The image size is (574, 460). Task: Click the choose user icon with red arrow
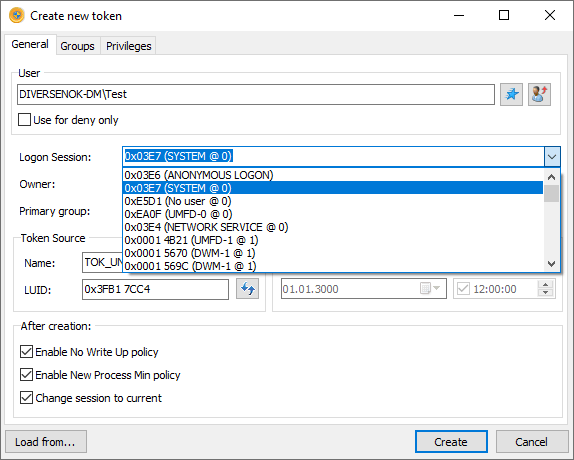click(x=539, y=94)
